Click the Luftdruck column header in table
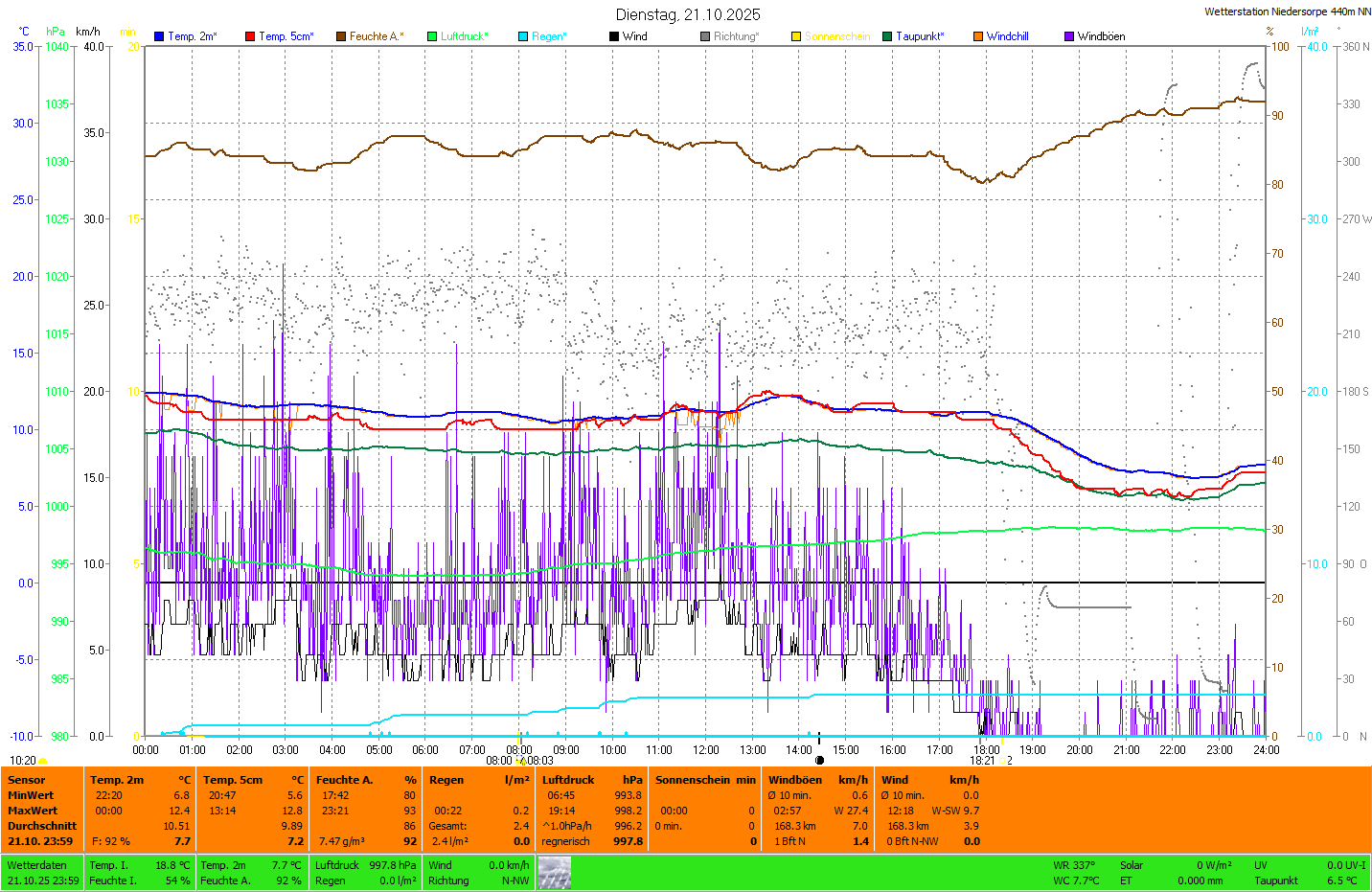 pos(568,780)
